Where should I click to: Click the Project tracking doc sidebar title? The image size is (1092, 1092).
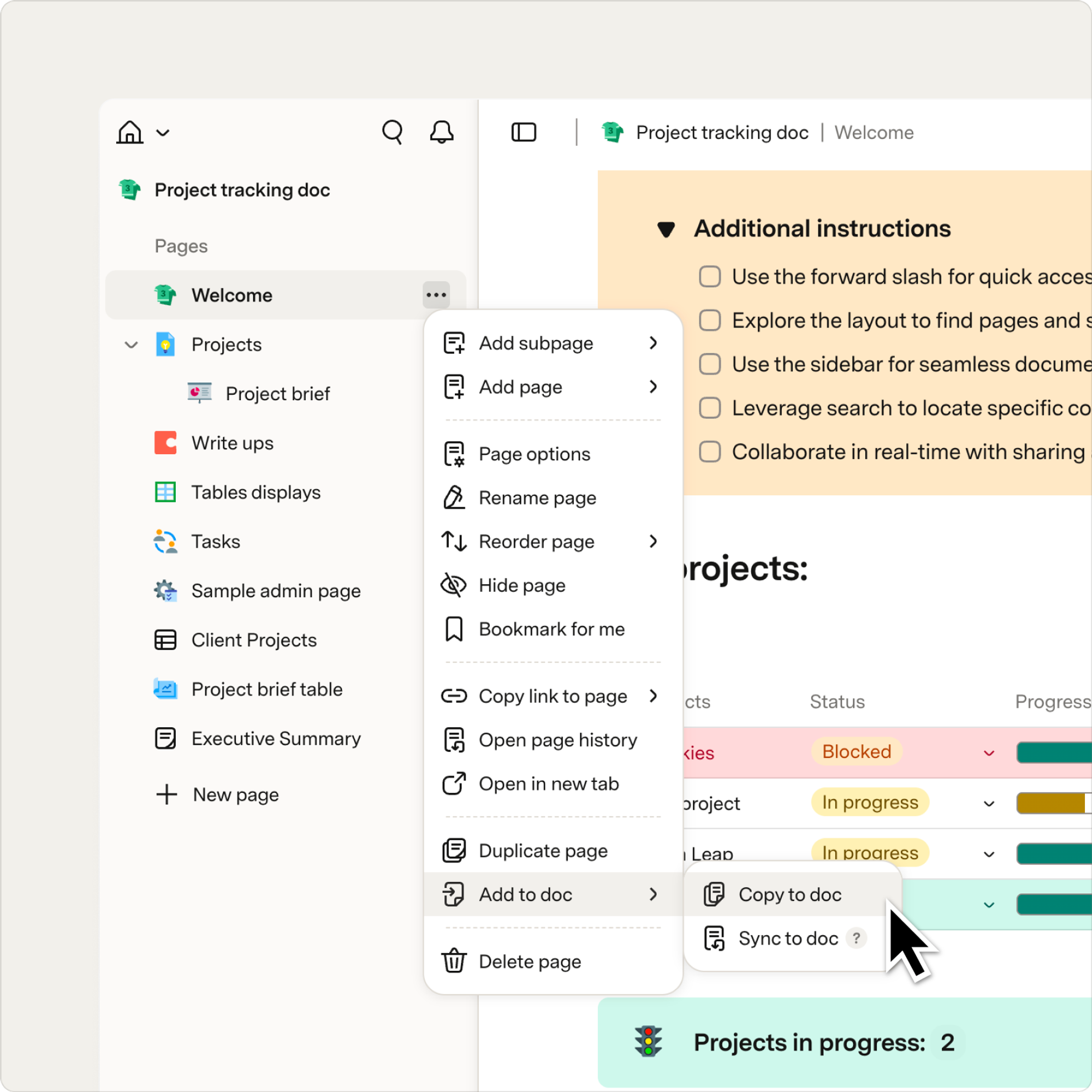click(242, 190)
